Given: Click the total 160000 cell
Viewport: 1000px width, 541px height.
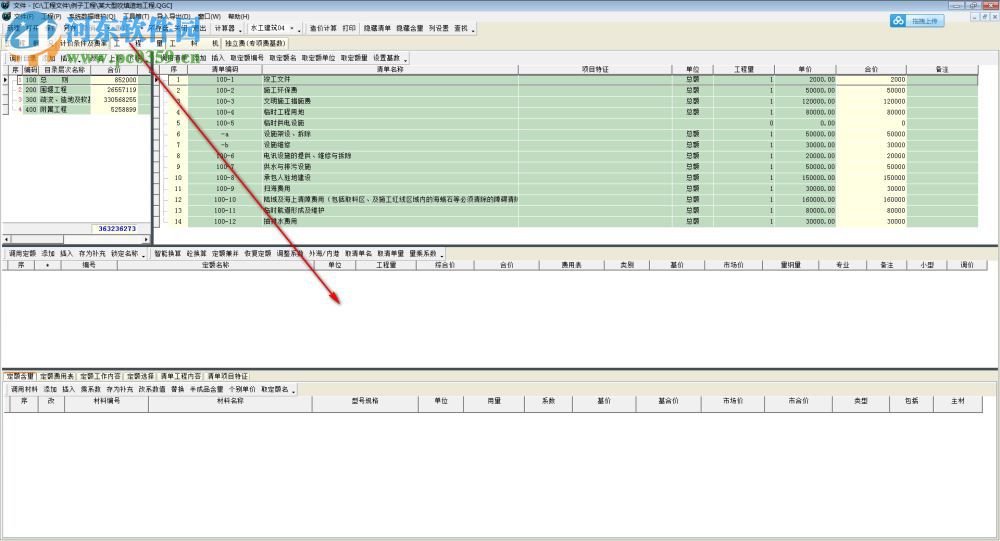Looking at the screenshot, I should click(x=871, y=200).
